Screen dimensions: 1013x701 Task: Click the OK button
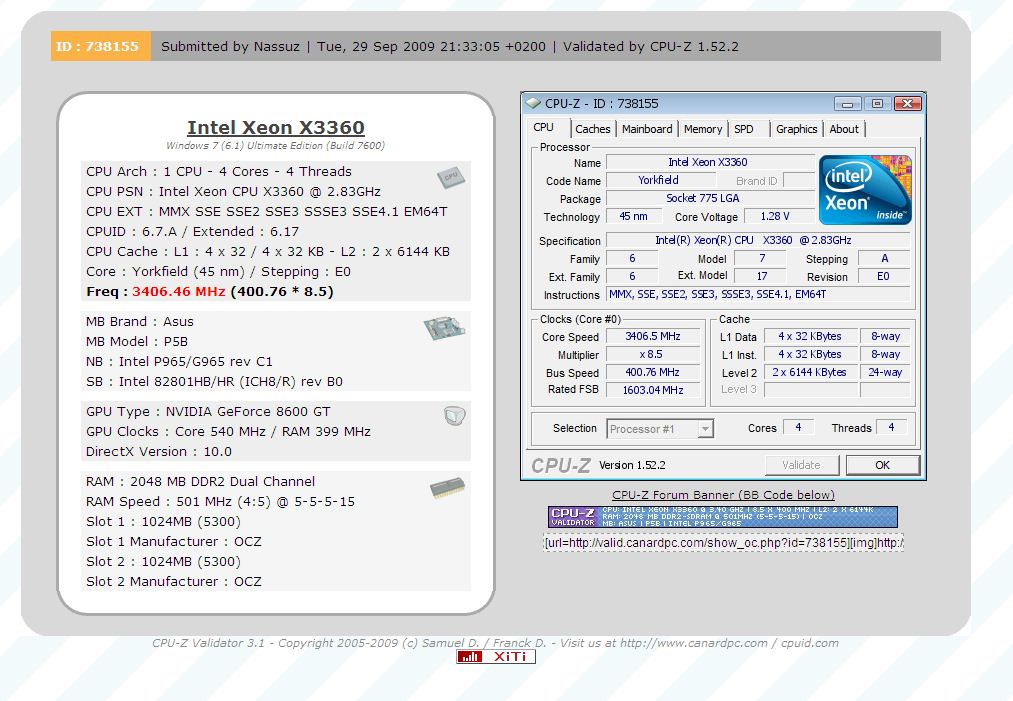pyautogui.click(x=882, y=465)
